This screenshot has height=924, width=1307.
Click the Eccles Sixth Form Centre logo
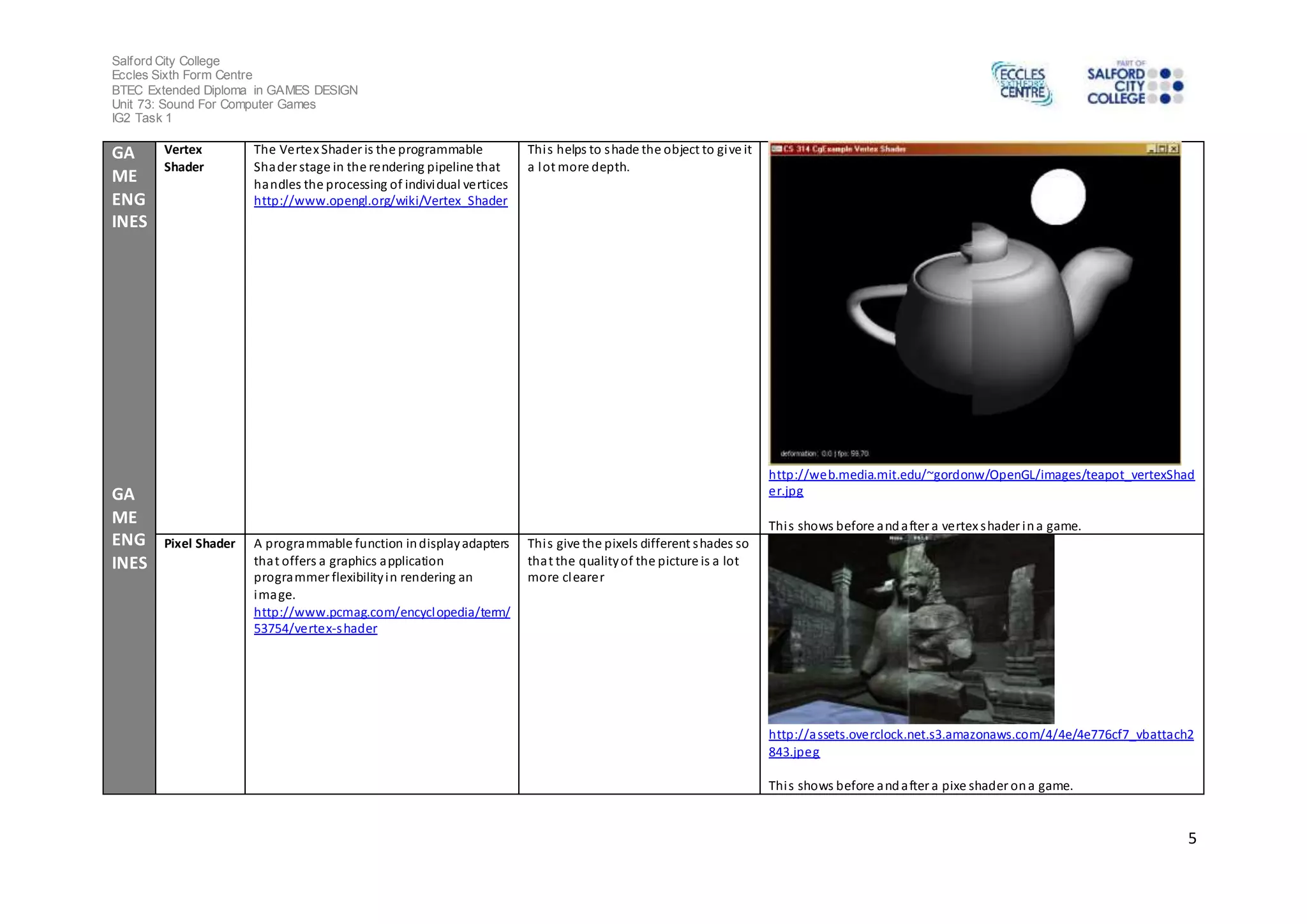pyautogui.click(x=1022, y=84)
